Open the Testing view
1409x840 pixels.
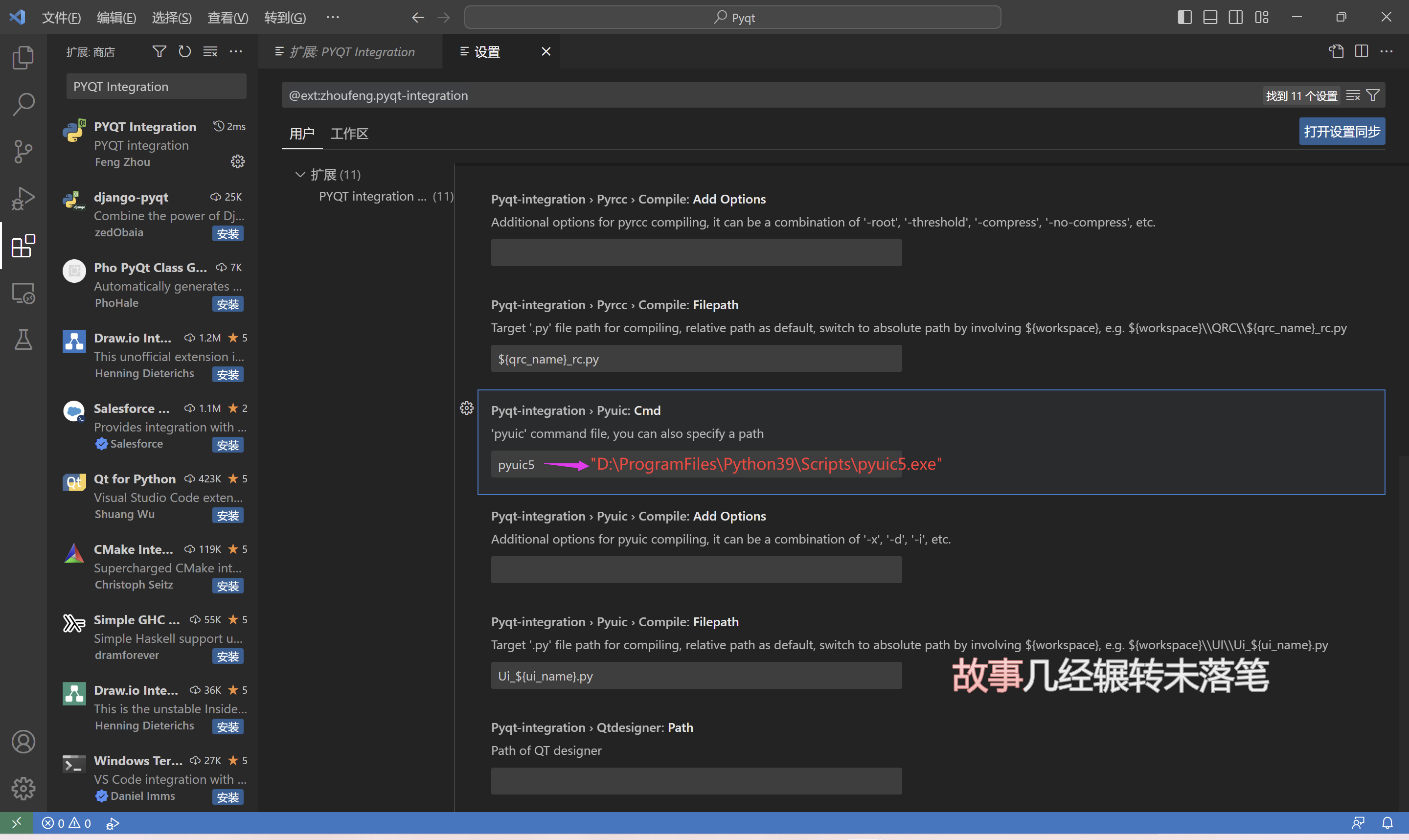point(23,339)
